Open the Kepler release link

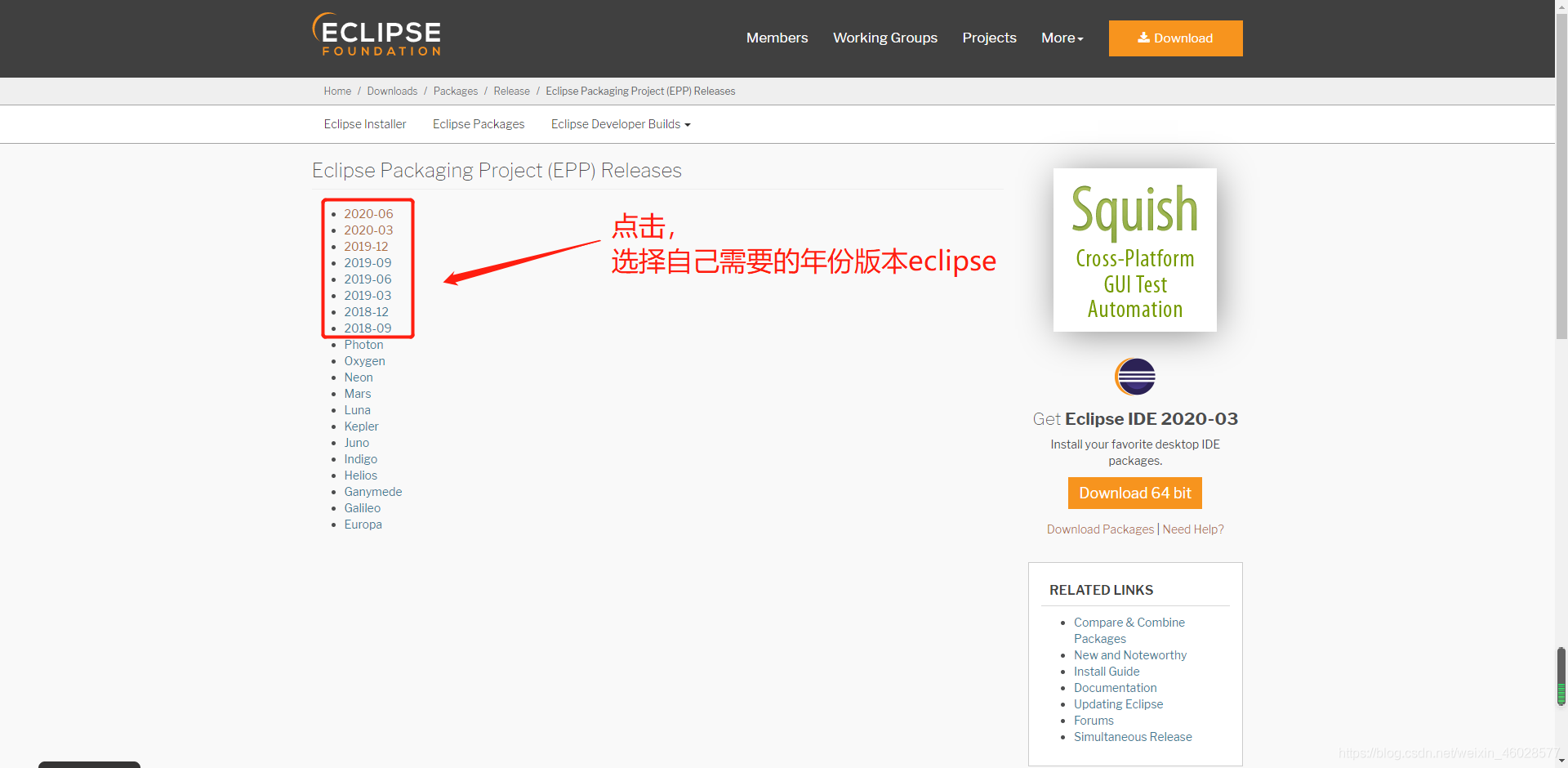tap(361, 426)
